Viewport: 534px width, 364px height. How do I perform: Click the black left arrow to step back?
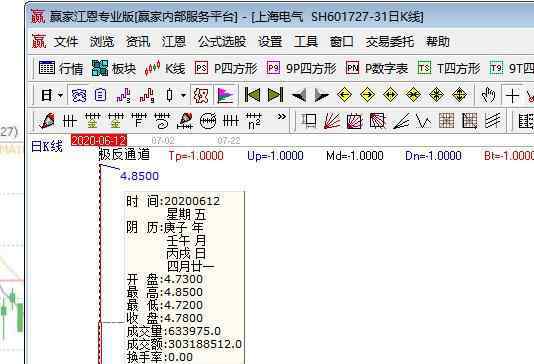click(x=299, y=95)
